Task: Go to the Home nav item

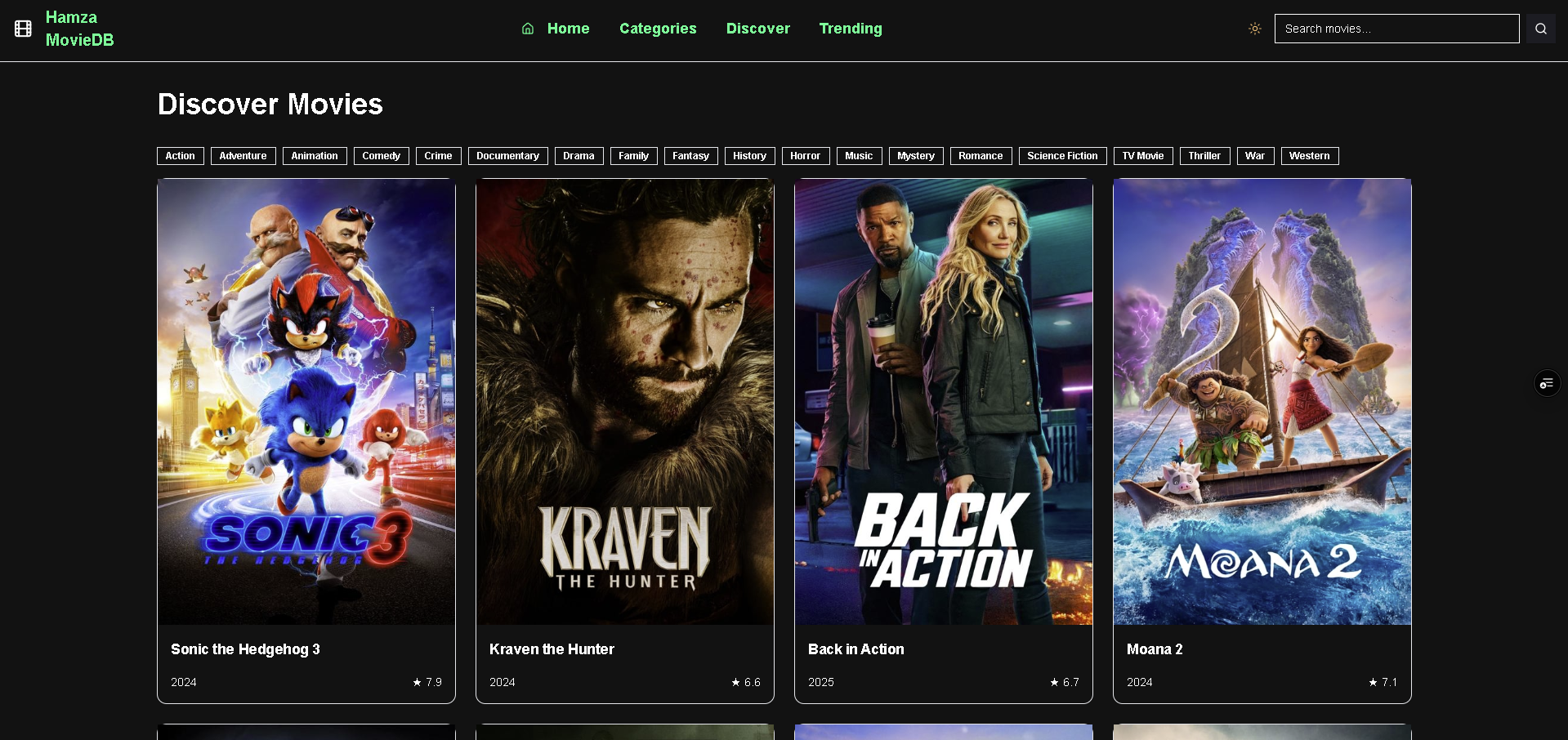Action: (568, 29)
